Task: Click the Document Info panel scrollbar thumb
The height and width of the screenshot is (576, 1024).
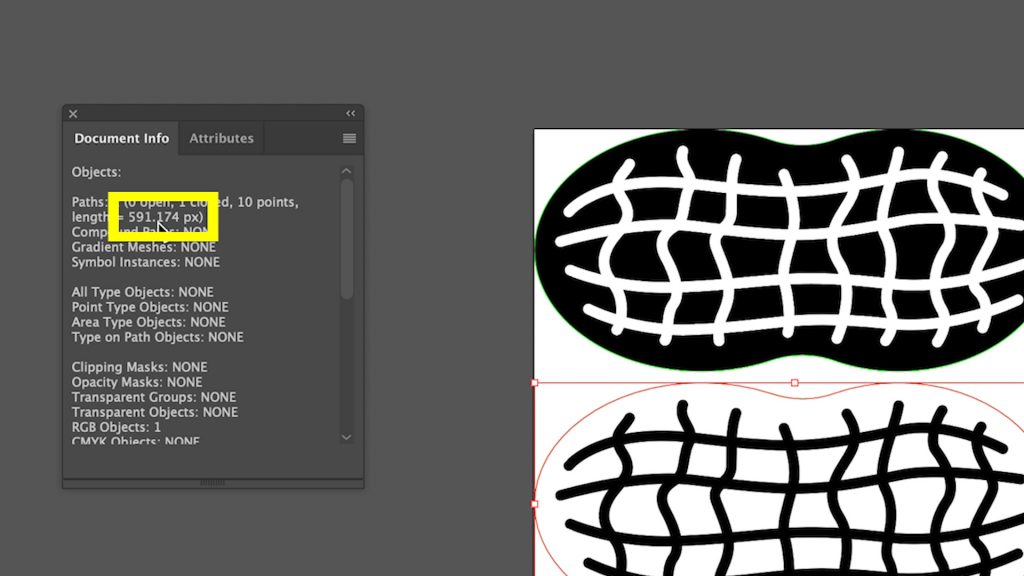Action: [347, 239]
